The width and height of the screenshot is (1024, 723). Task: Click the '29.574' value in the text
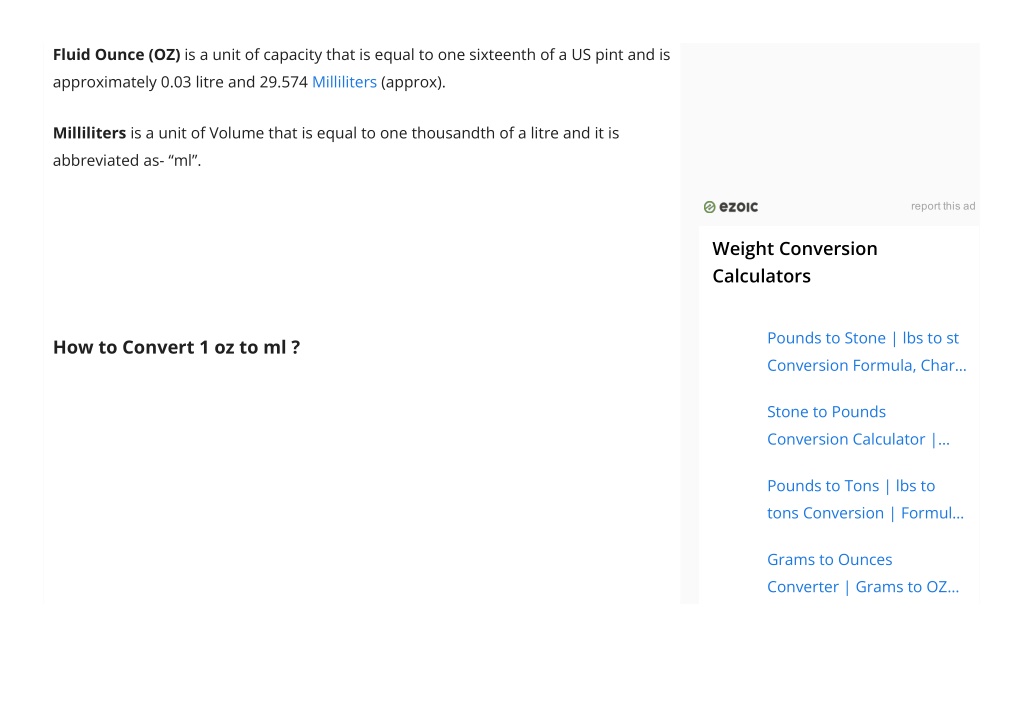[x=283, y=82]
